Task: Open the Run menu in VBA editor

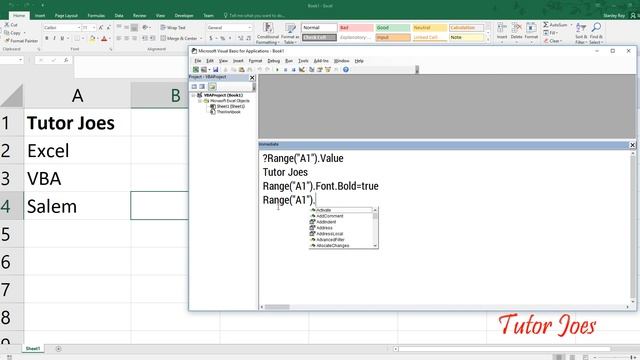Action: click(289, 61)
